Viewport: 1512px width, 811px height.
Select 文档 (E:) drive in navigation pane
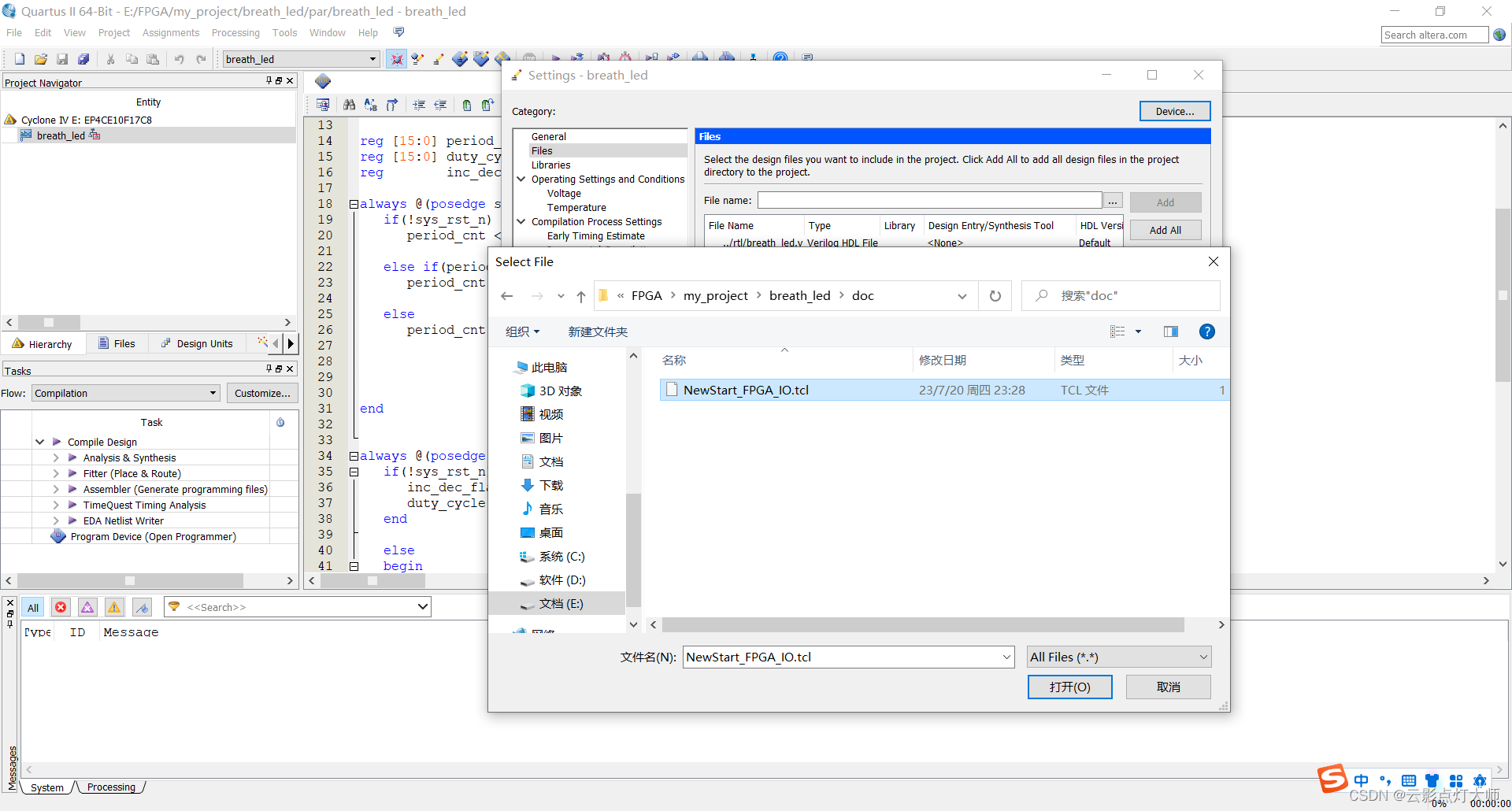tap(557, 604)
